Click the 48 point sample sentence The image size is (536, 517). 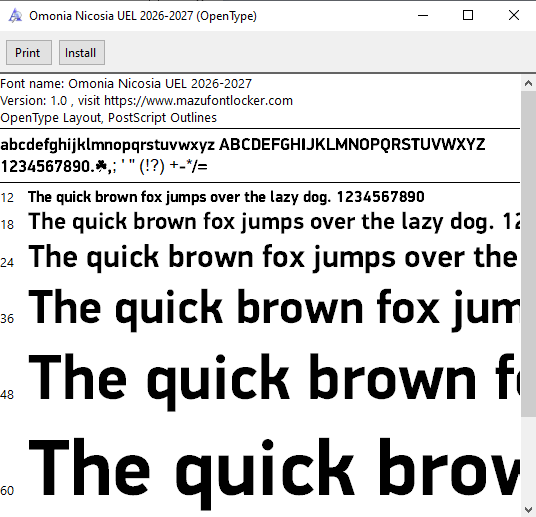pos(274,382)
